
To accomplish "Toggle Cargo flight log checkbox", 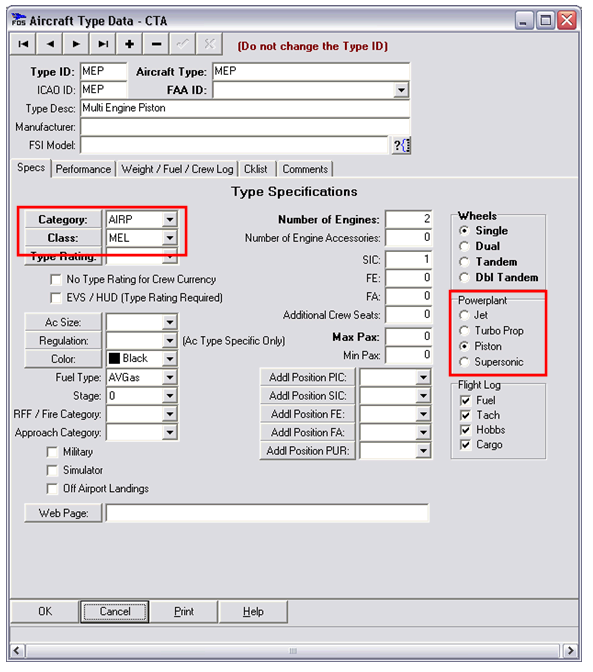I will (x=465, y=445).
